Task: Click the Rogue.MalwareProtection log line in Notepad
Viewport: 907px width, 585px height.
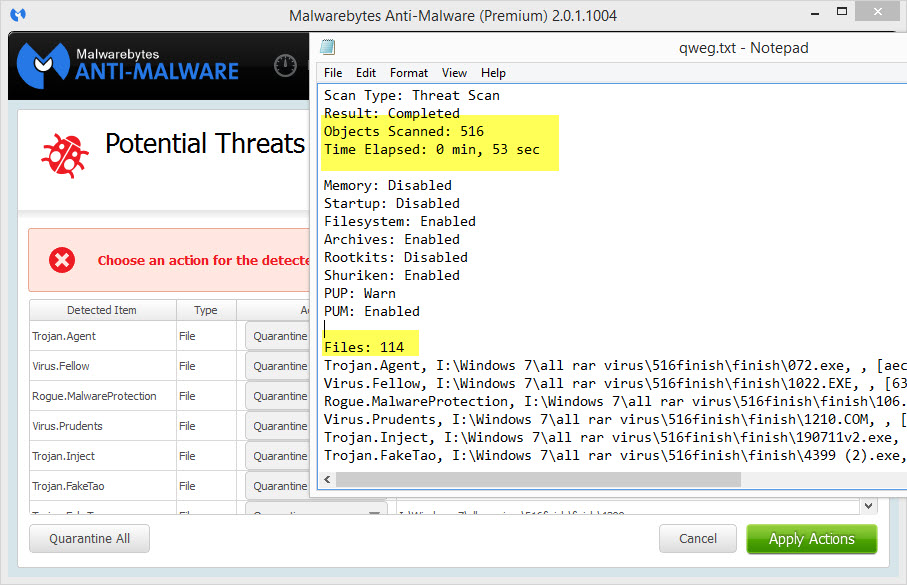Action: coord(615,401)
